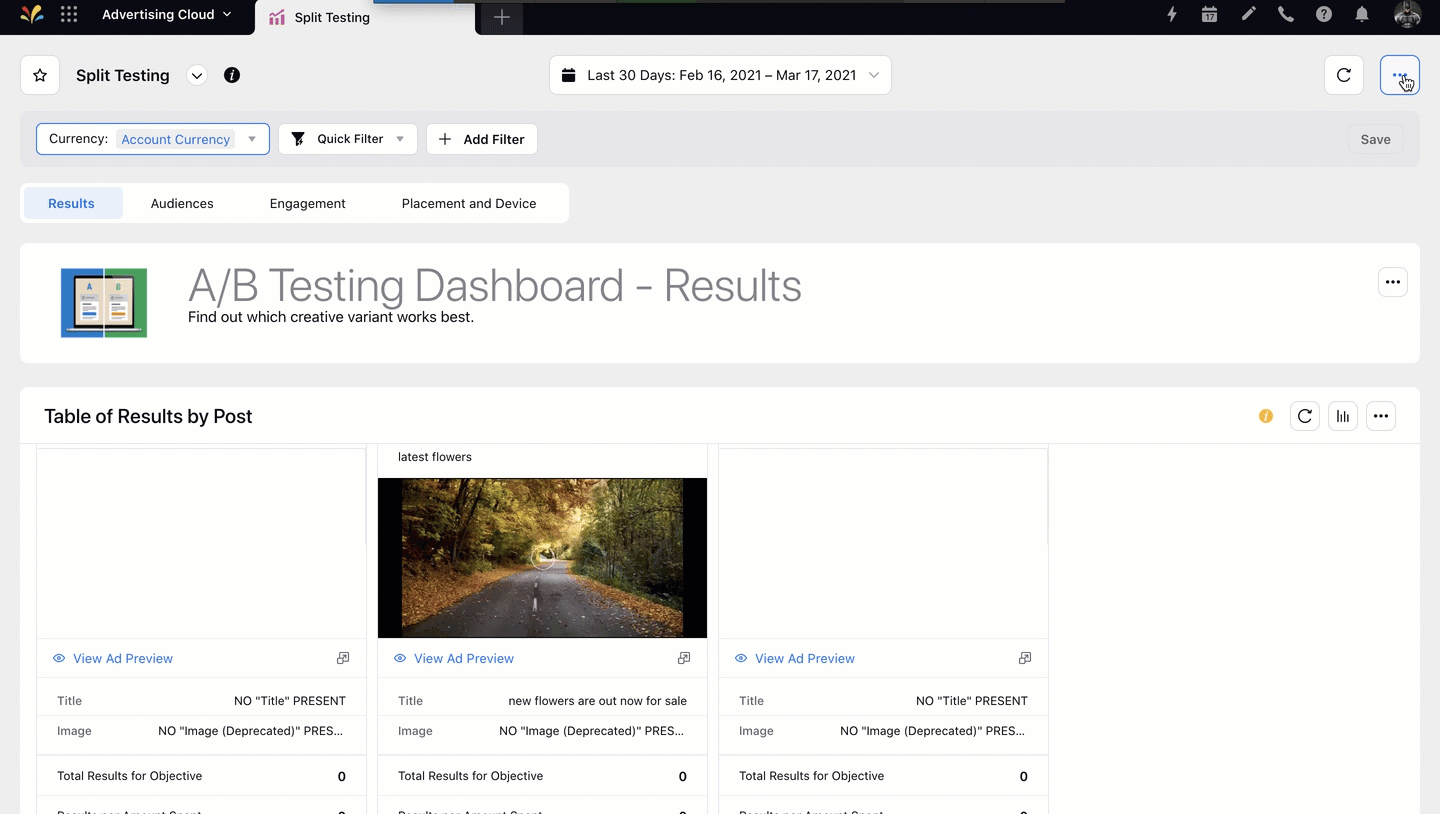This screenshot has width=1440, height=814.
Task: Click 'A/B Testing Dashboard – Results' heading
Action: [495, 285]
